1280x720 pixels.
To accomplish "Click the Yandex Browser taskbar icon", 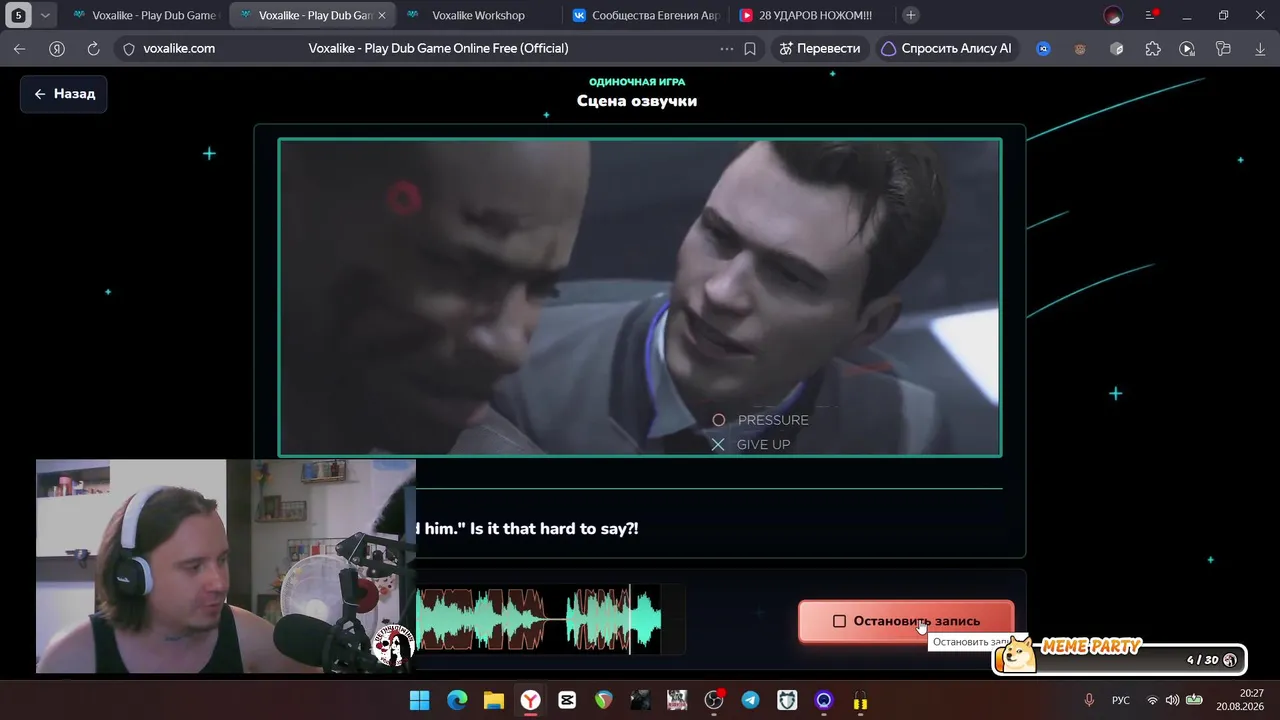I will (x=530, y=700).
